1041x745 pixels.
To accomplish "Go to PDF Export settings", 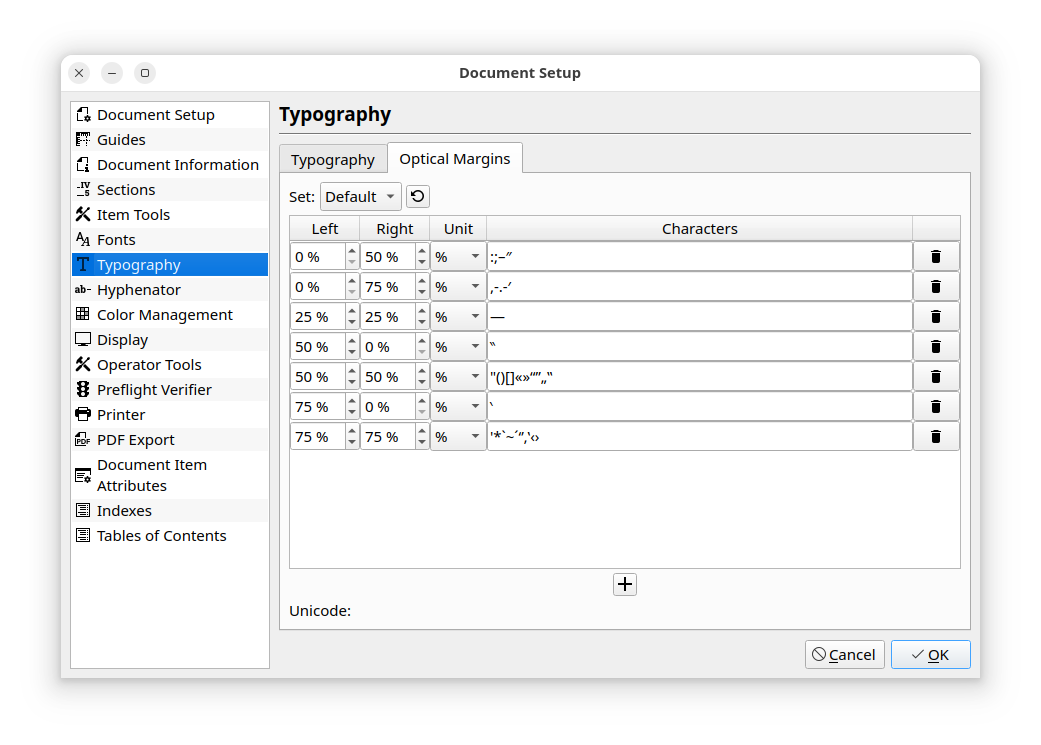I will coord(135,440).
